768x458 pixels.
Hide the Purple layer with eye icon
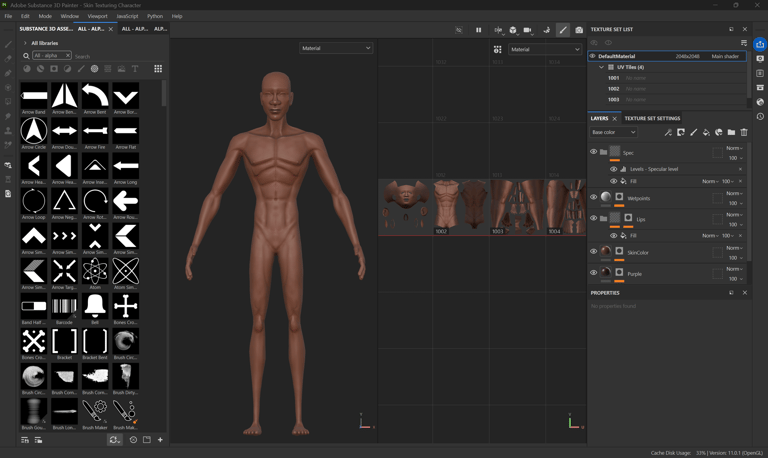pos(593,273)
